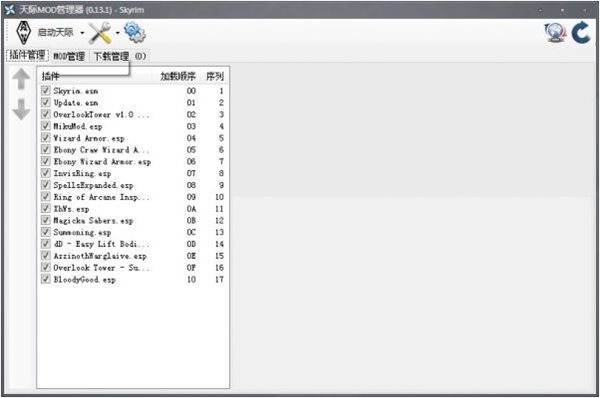
Task: Select the SpellsExpanded.esp plugin name
Action: click(x=93, y=185)
